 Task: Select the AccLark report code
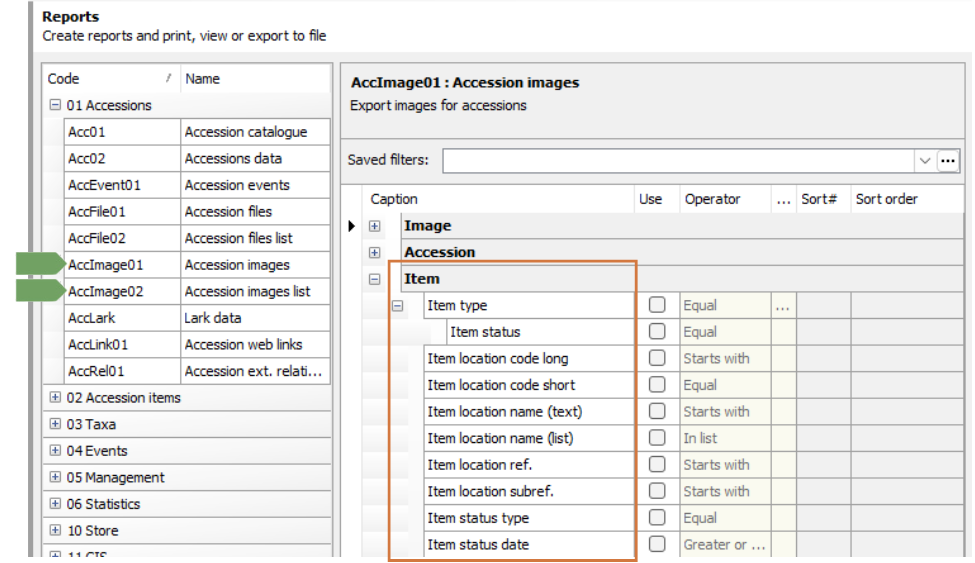tap(122, 318)
